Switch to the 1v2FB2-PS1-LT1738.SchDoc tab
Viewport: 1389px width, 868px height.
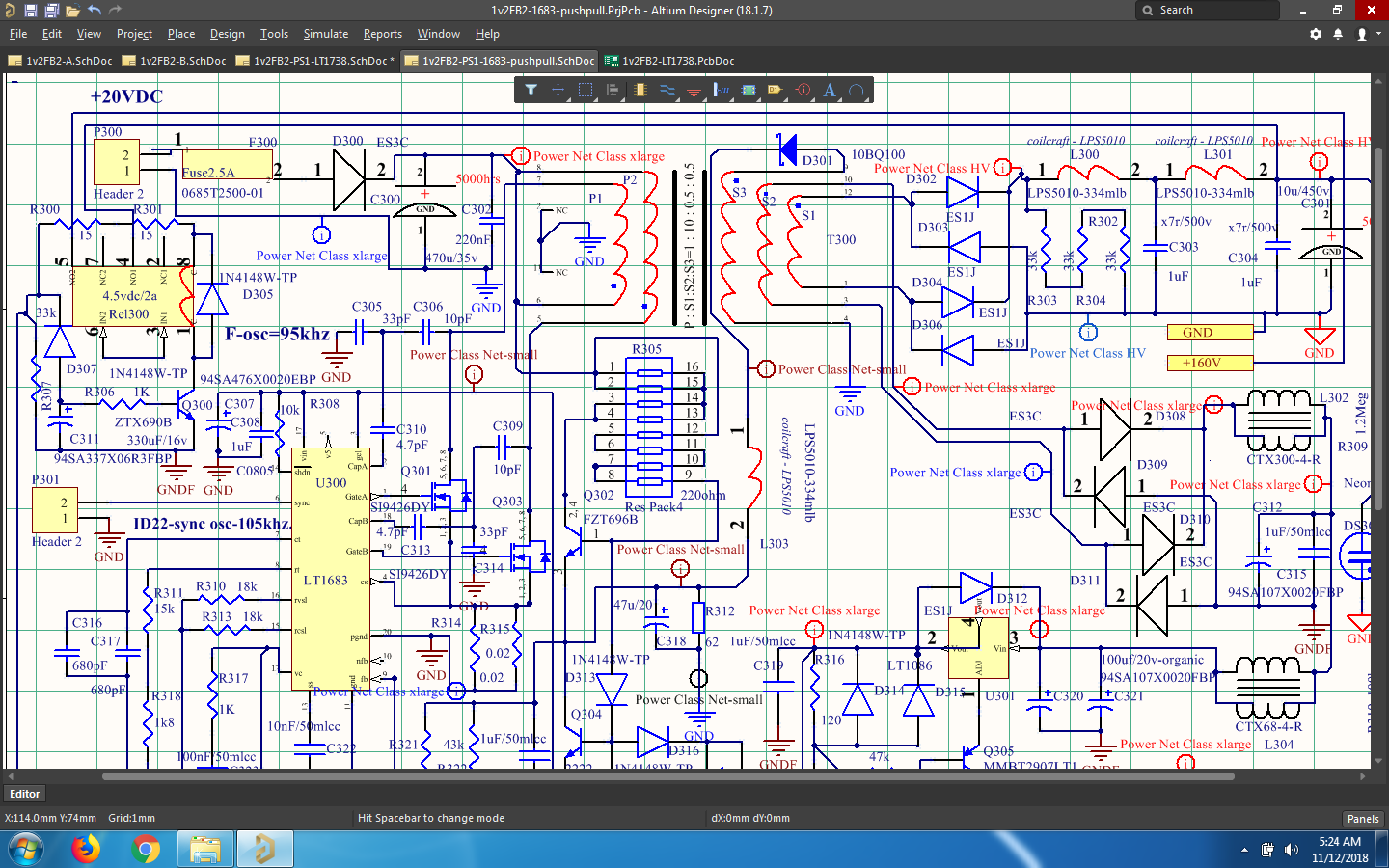coord(315,60)
